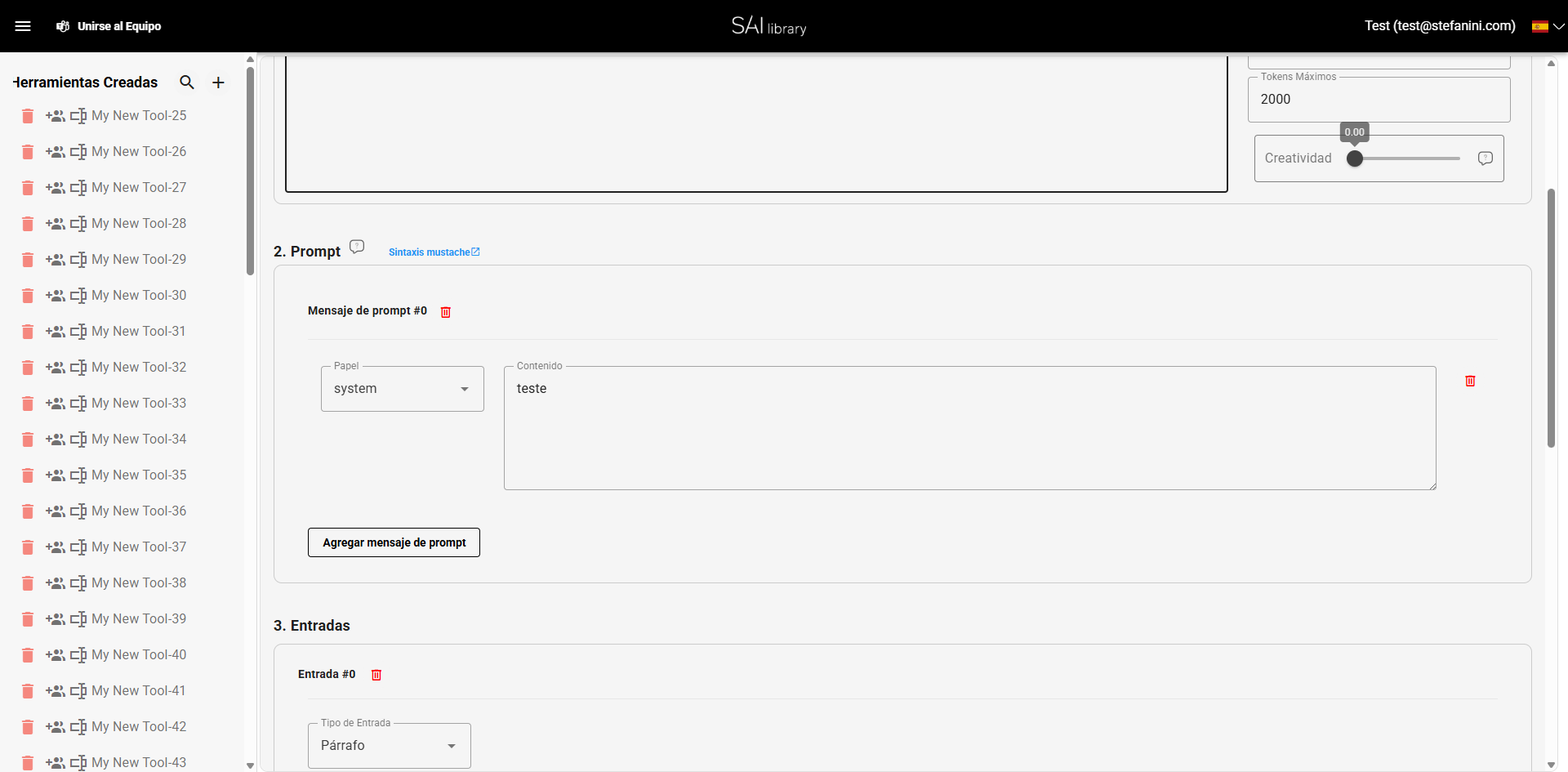Share My New Tool-26 using the add-people icon

[56, 152]
